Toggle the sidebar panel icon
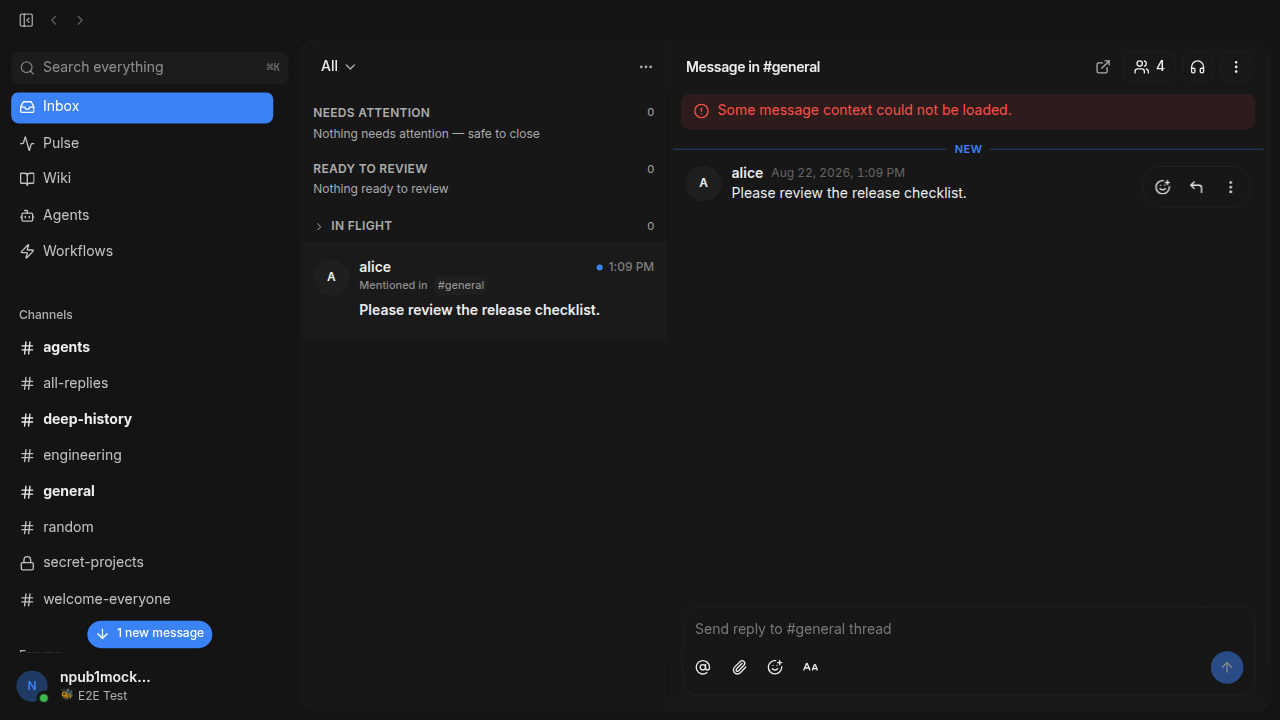The height and width of the screenshot is (720, 1280). coord(26,20)
